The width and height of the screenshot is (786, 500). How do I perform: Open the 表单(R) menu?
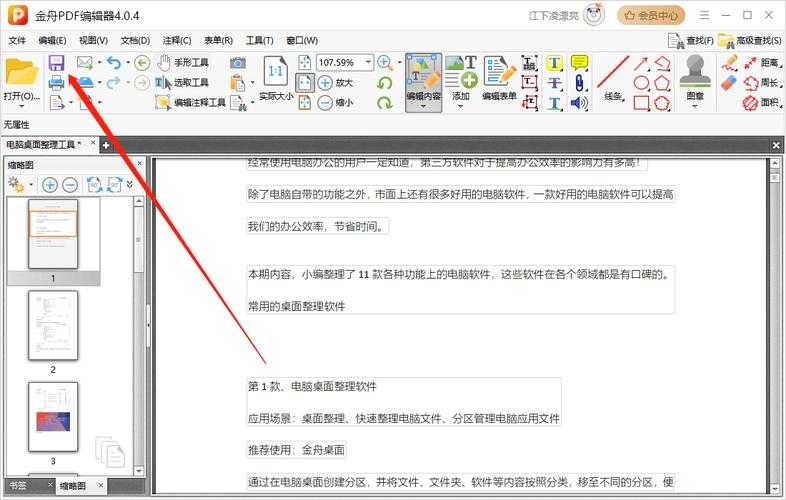[x=218, y=40]
